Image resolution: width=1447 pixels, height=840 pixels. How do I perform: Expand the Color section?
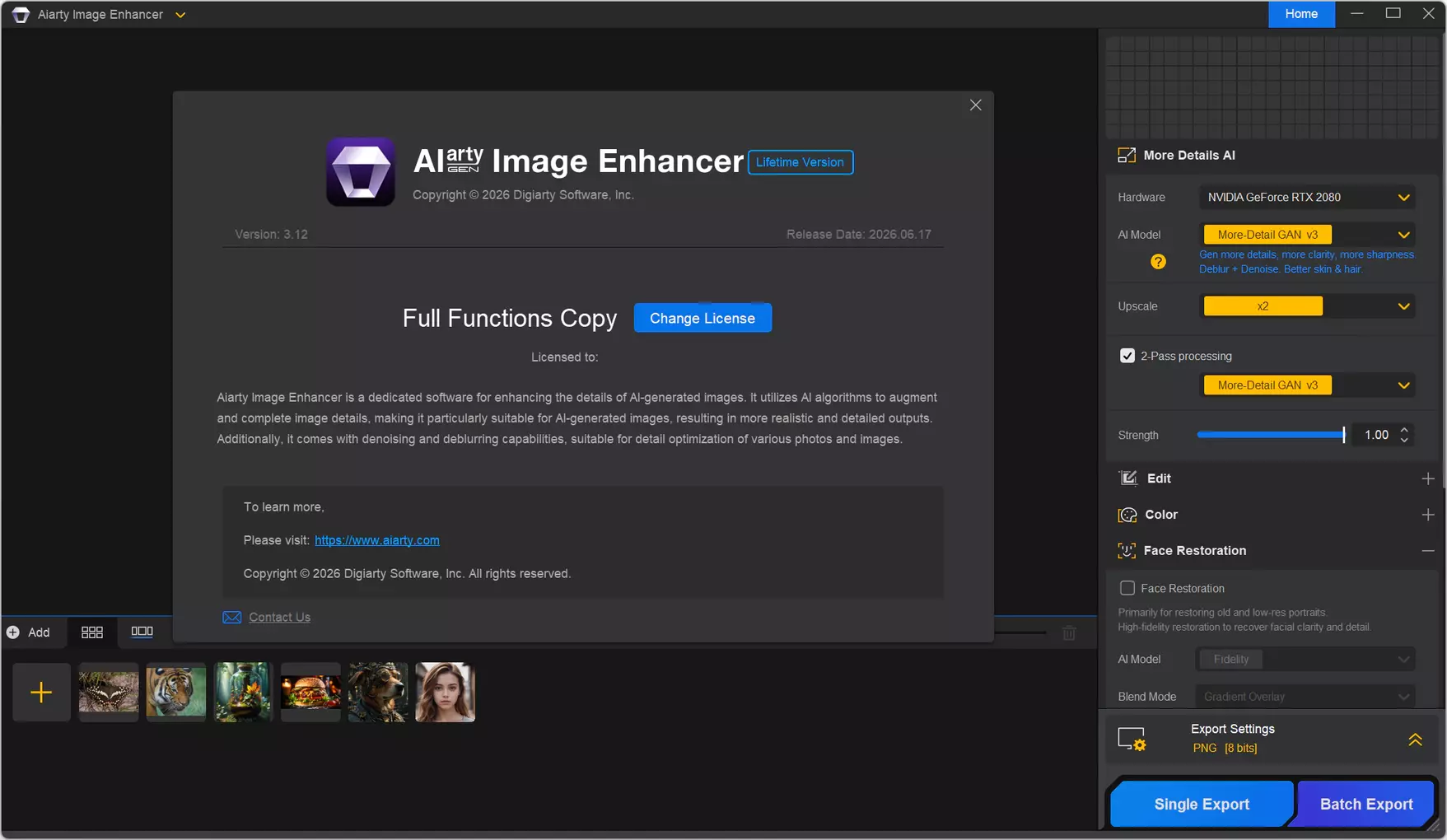click(1428, 515)
